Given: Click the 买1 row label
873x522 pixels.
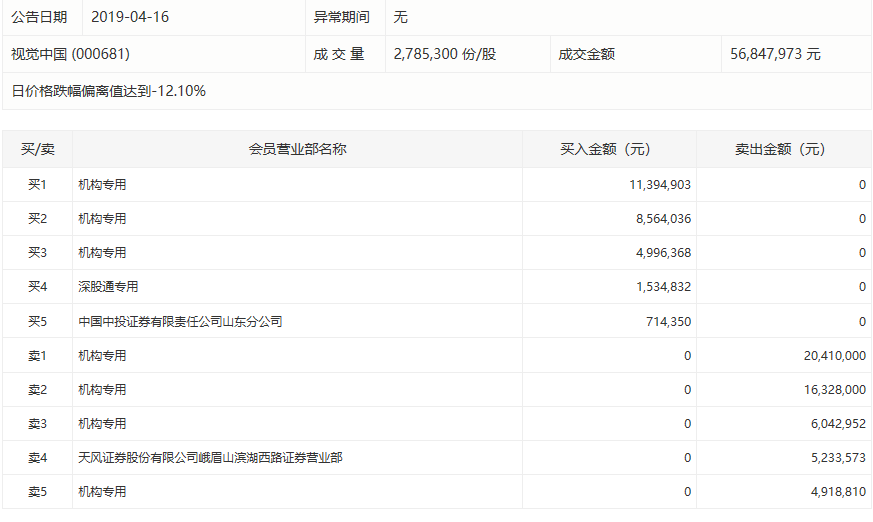Looking at the screenshot, I should (37, 185).
